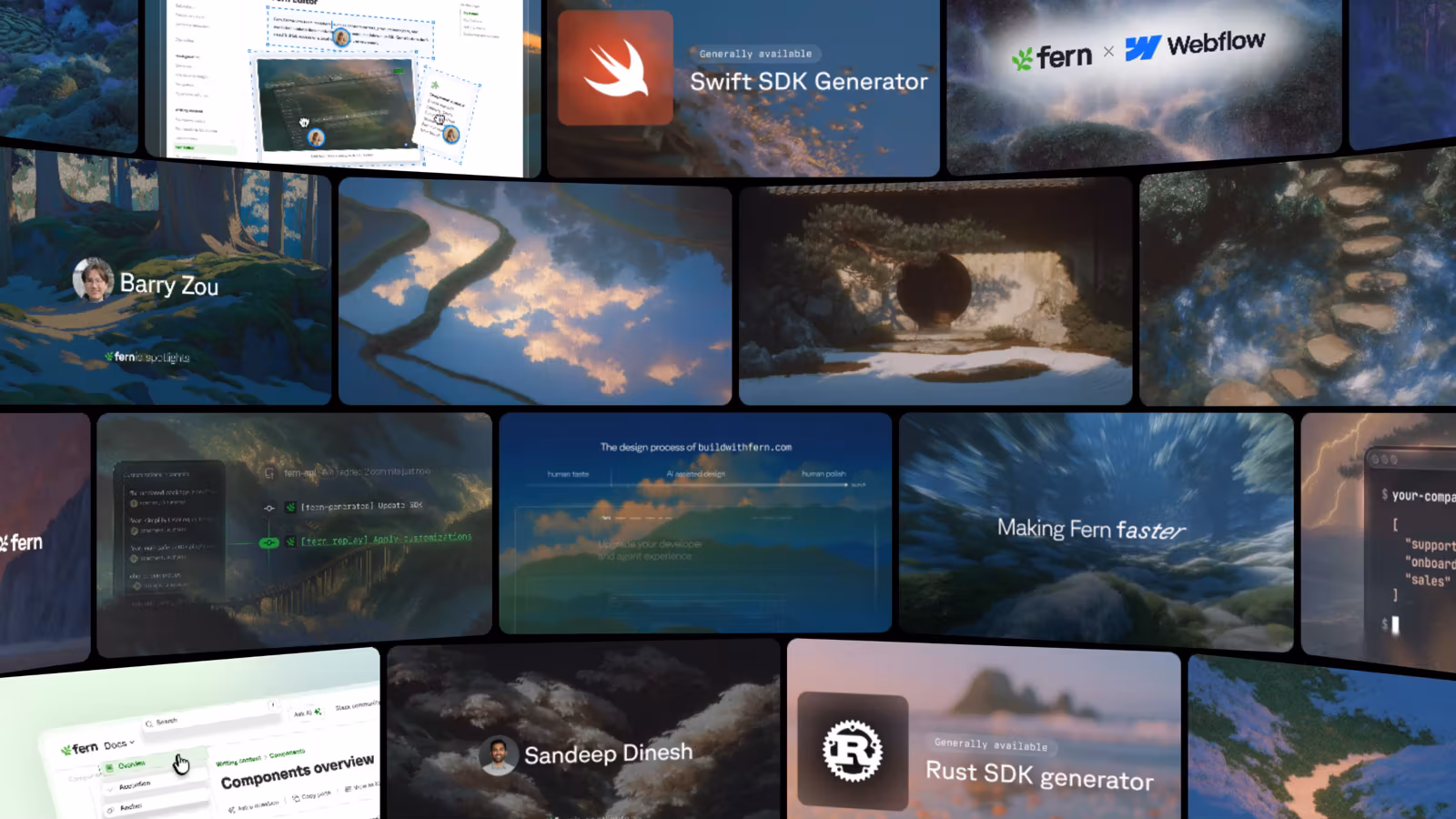Click the Sandeep Dinesh name
Viewport: 1456px width, 819px height.
[x=608, y=753]
